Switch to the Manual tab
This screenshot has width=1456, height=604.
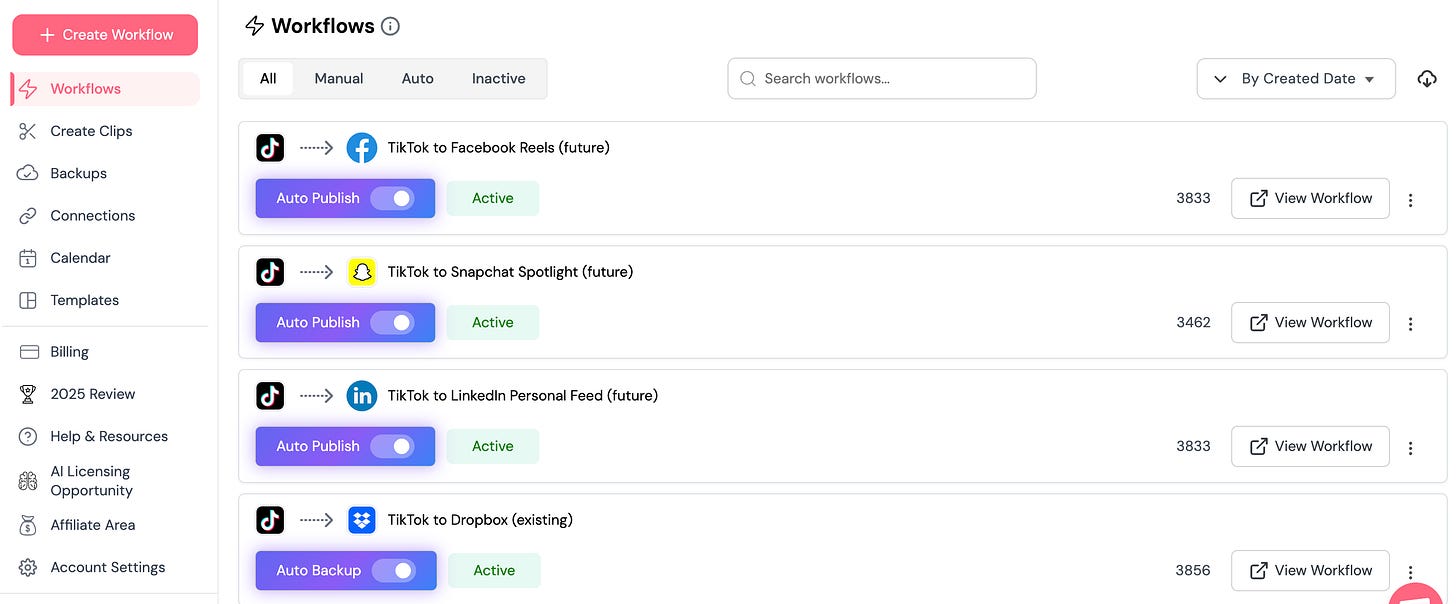[339, 78]
